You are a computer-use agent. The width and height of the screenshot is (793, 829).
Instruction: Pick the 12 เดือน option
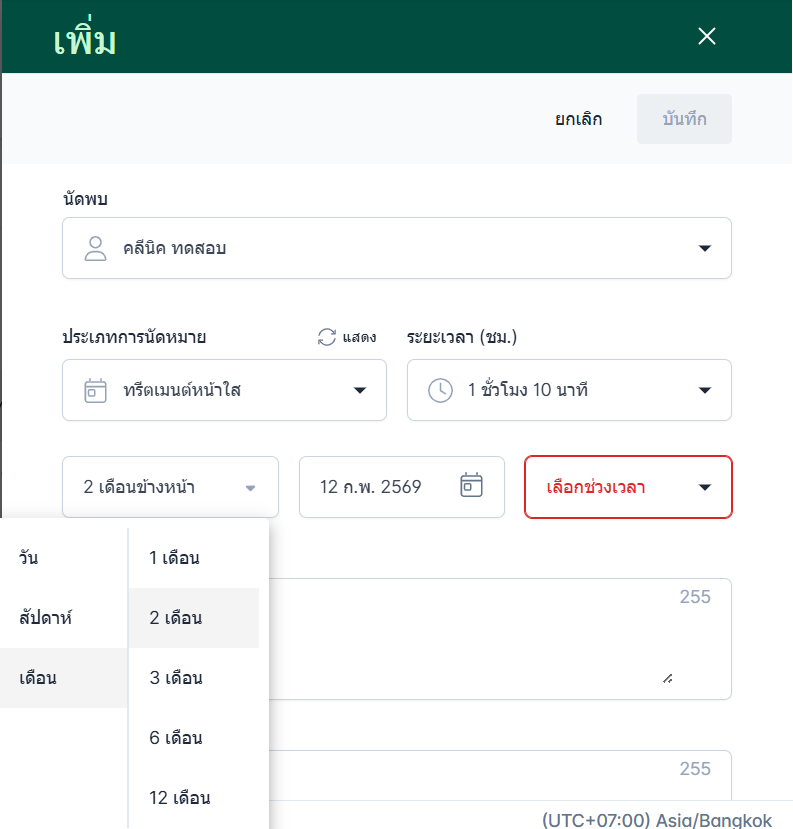pos(180,798)
